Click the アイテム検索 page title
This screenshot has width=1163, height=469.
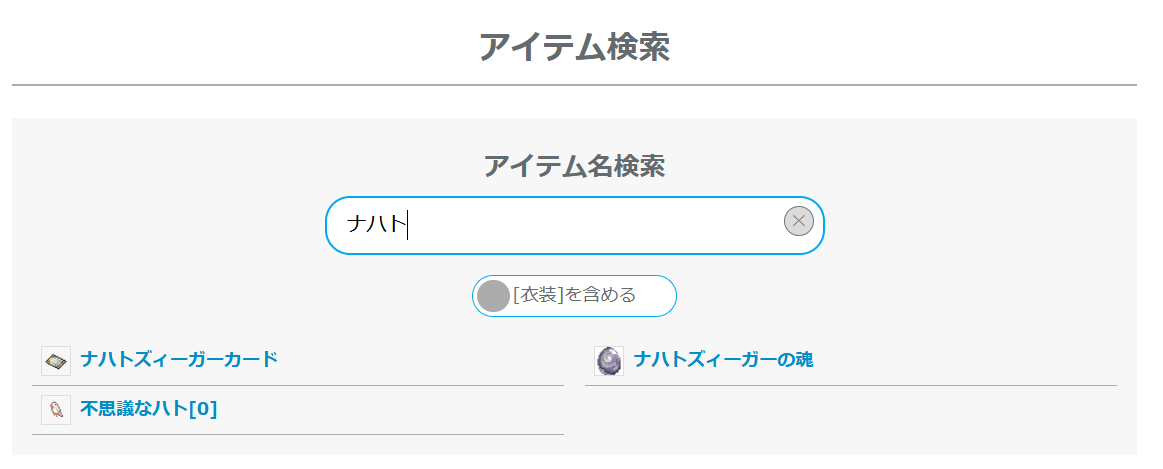[574, 47]
